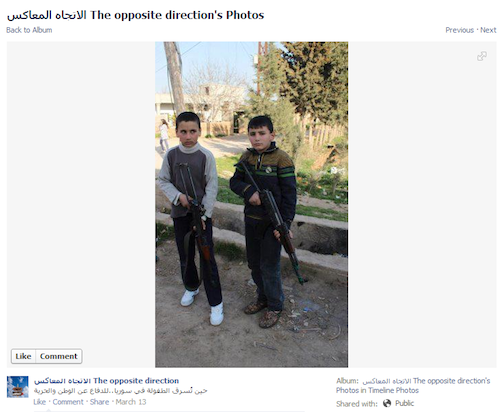Image resolution: width=500 pixels, height=412 pixels.
Task: Open the Timeline Photos link
Action: [x=393, y=390]
